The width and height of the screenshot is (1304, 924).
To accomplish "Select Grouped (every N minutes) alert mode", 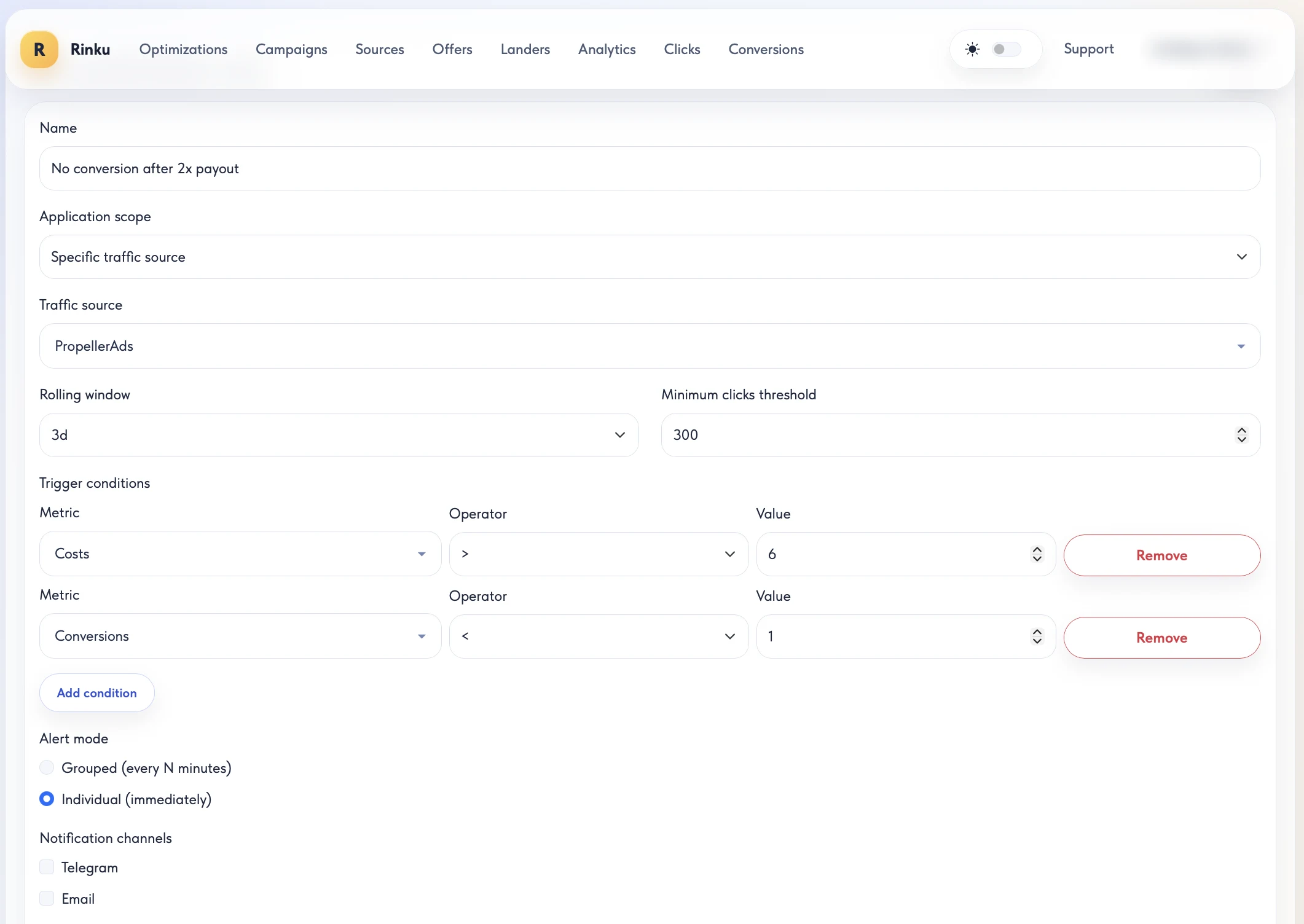I will pos(47,768).
